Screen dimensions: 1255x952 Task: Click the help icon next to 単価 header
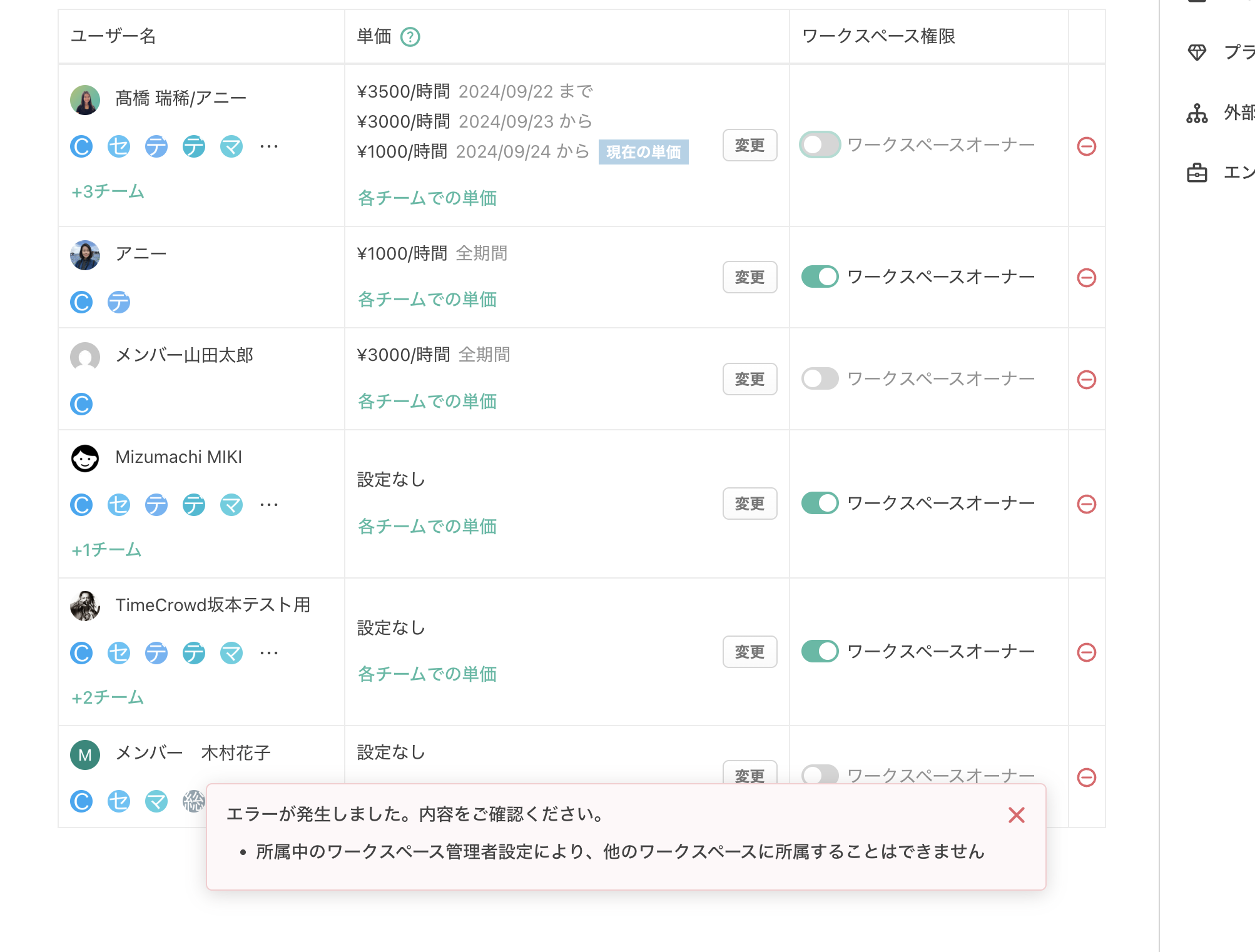(x=410, y=37)
